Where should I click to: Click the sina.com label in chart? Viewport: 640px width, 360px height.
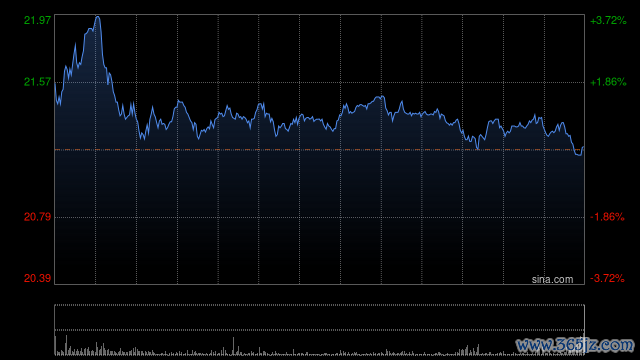coord(552,280)
